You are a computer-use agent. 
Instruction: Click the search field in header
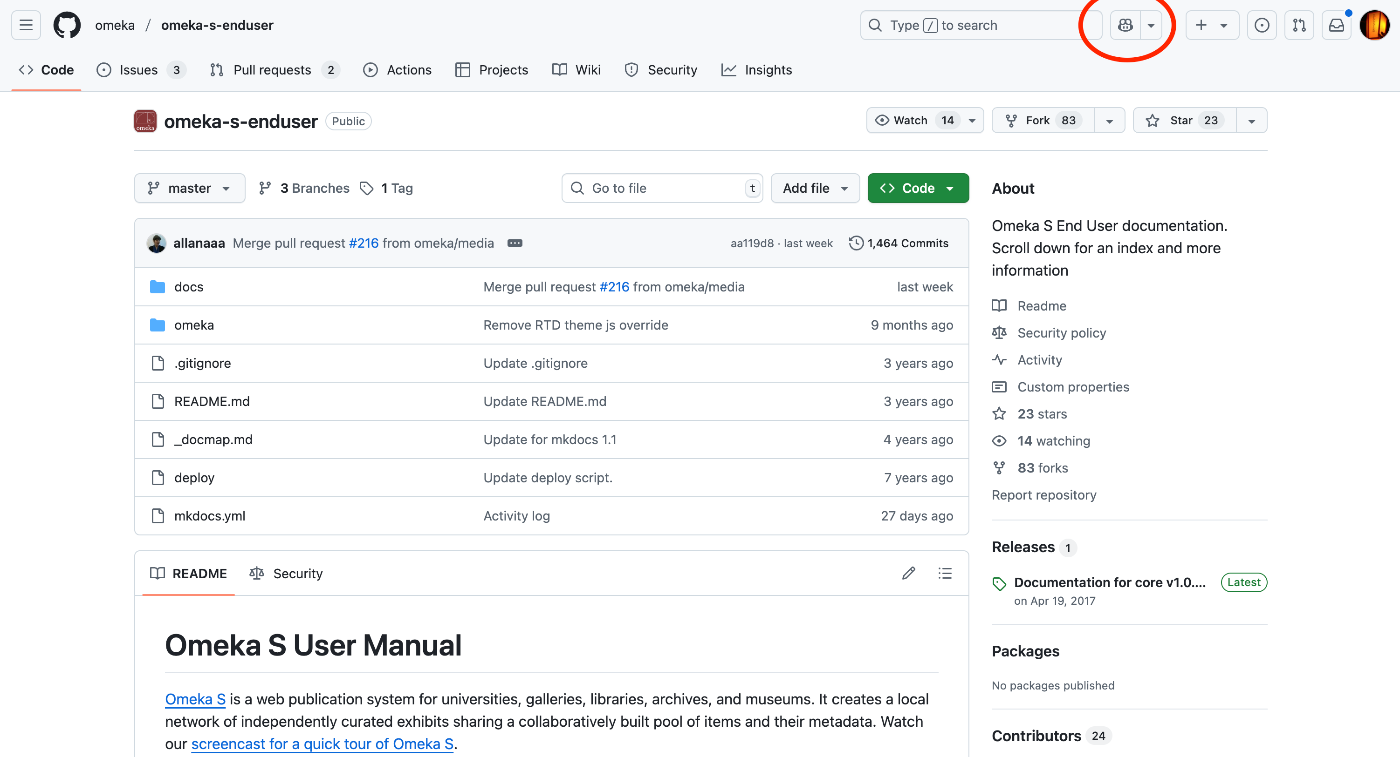coord(980,25)
